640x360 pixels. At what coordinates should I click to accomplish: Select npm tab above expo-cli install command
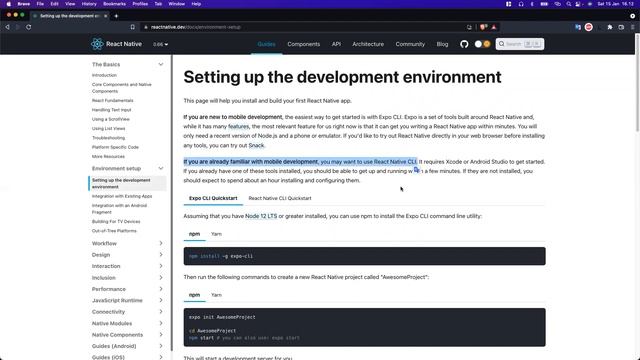194,234
